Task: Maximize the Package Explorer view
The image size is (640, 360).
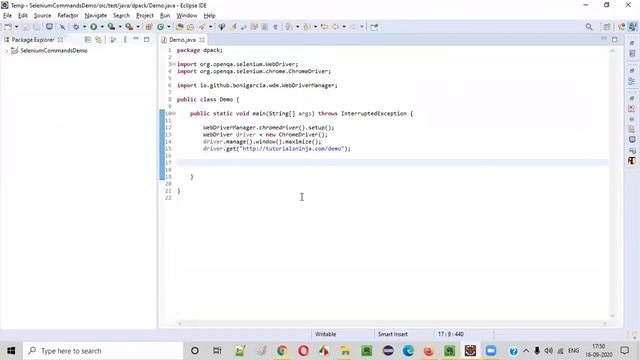Action: tap(147, 40)
